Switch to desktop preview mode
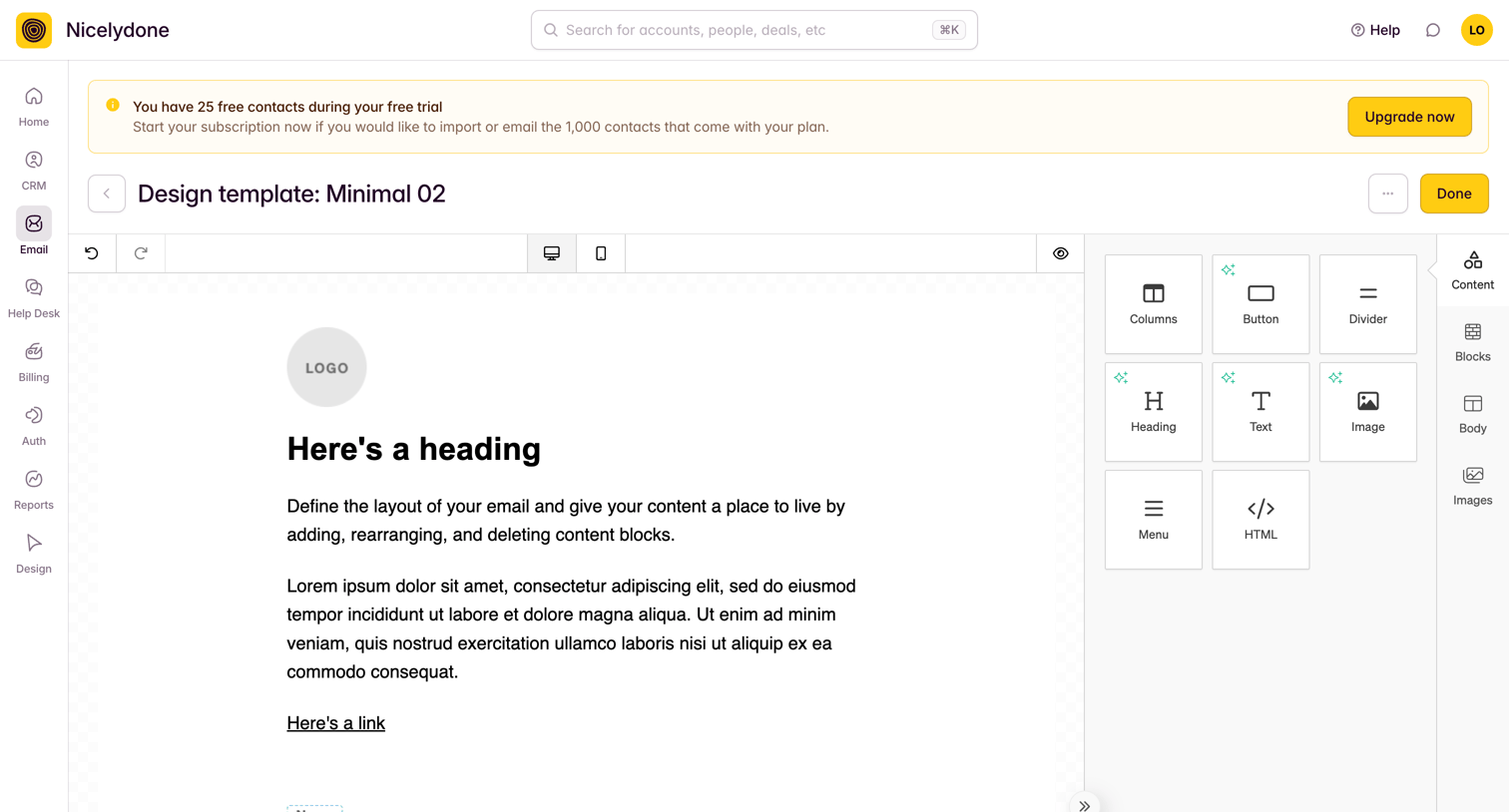Viewport: 1509px width, 812px height. (x=552, y=253)
